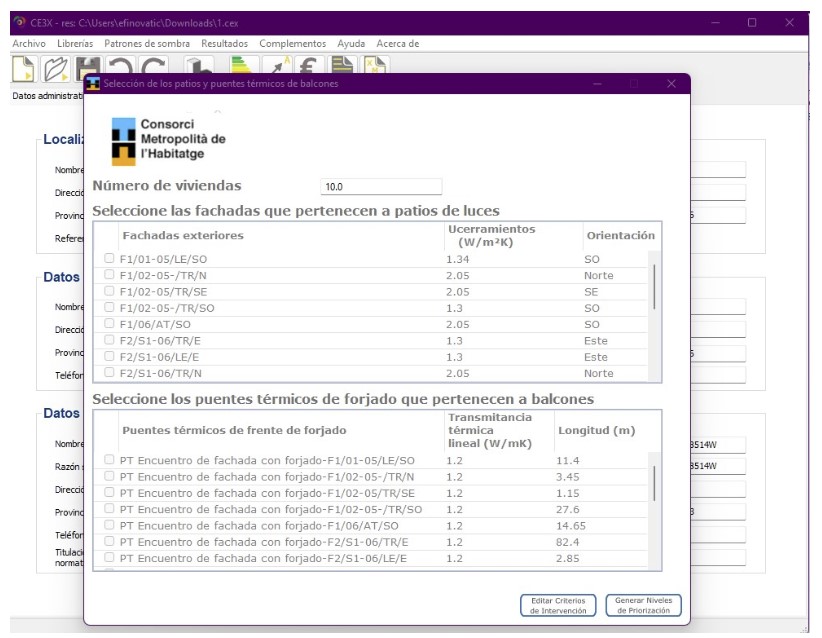Enable the F2/S1-06/LE/E facade checkbox

(x=109, y=356)
